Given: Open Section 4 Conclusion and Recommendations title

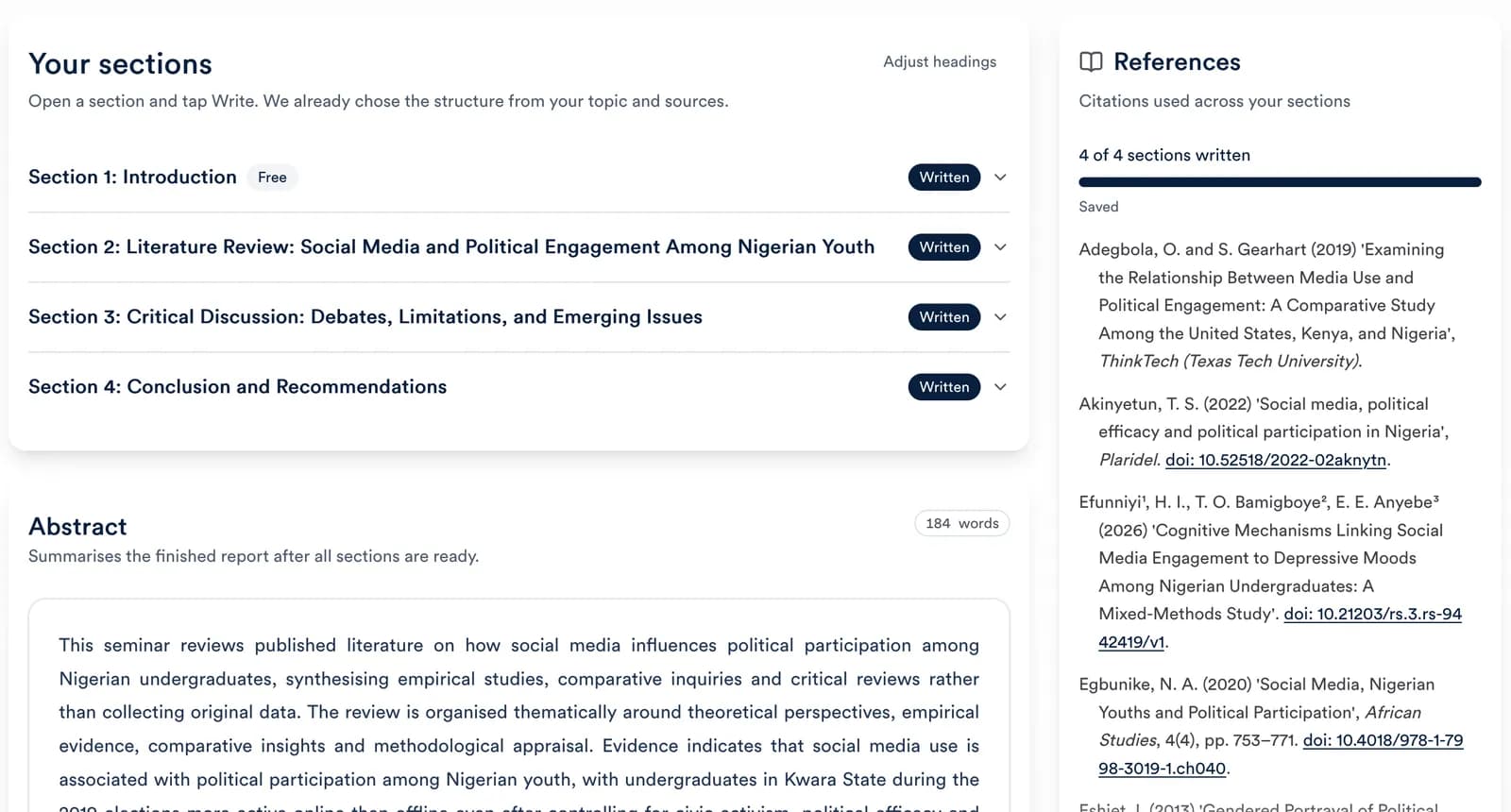Looking at the screenshot, I should tap(238, 387).
